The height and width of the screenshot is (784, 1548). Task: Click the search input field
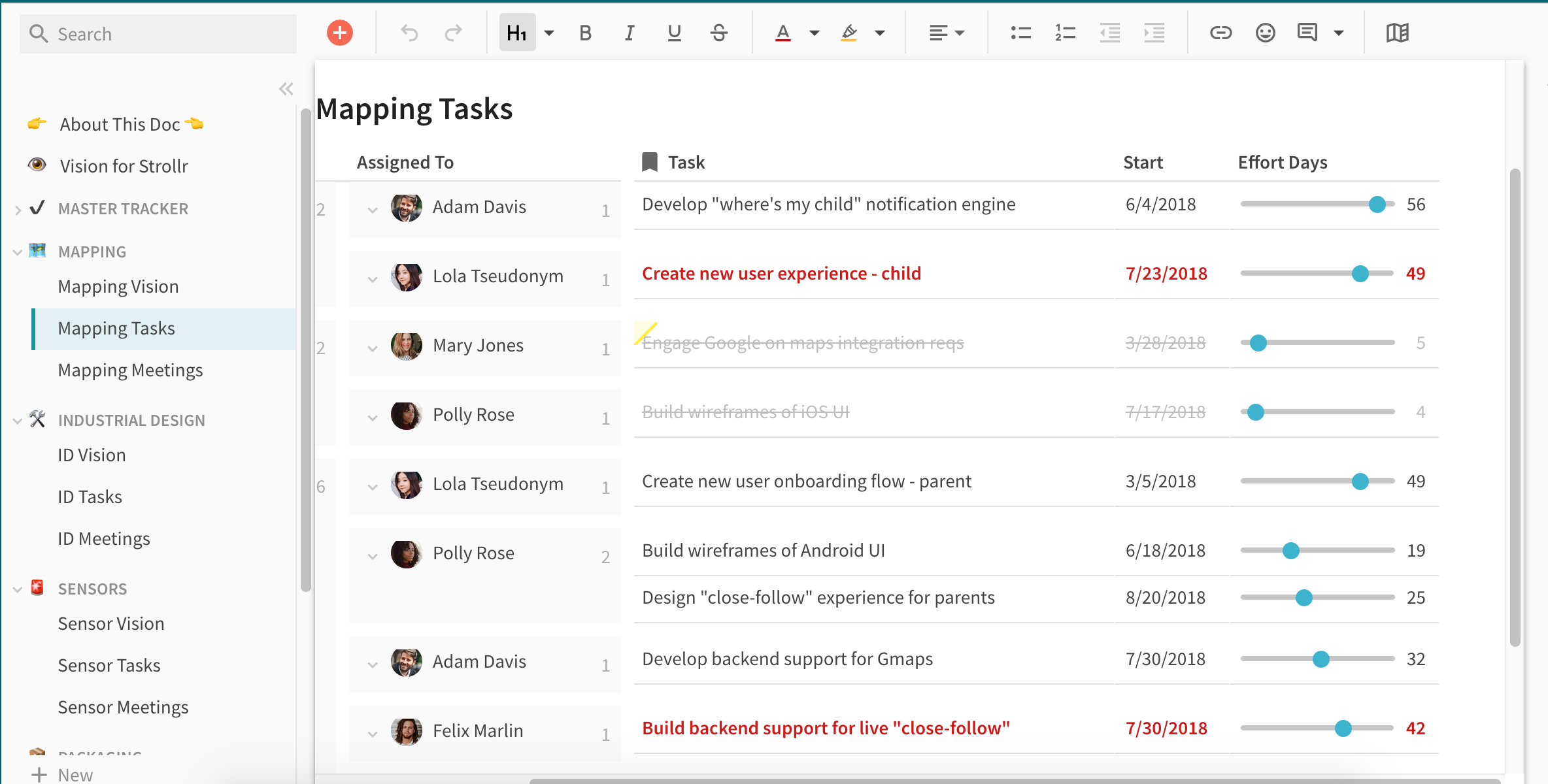pos(155,33)
